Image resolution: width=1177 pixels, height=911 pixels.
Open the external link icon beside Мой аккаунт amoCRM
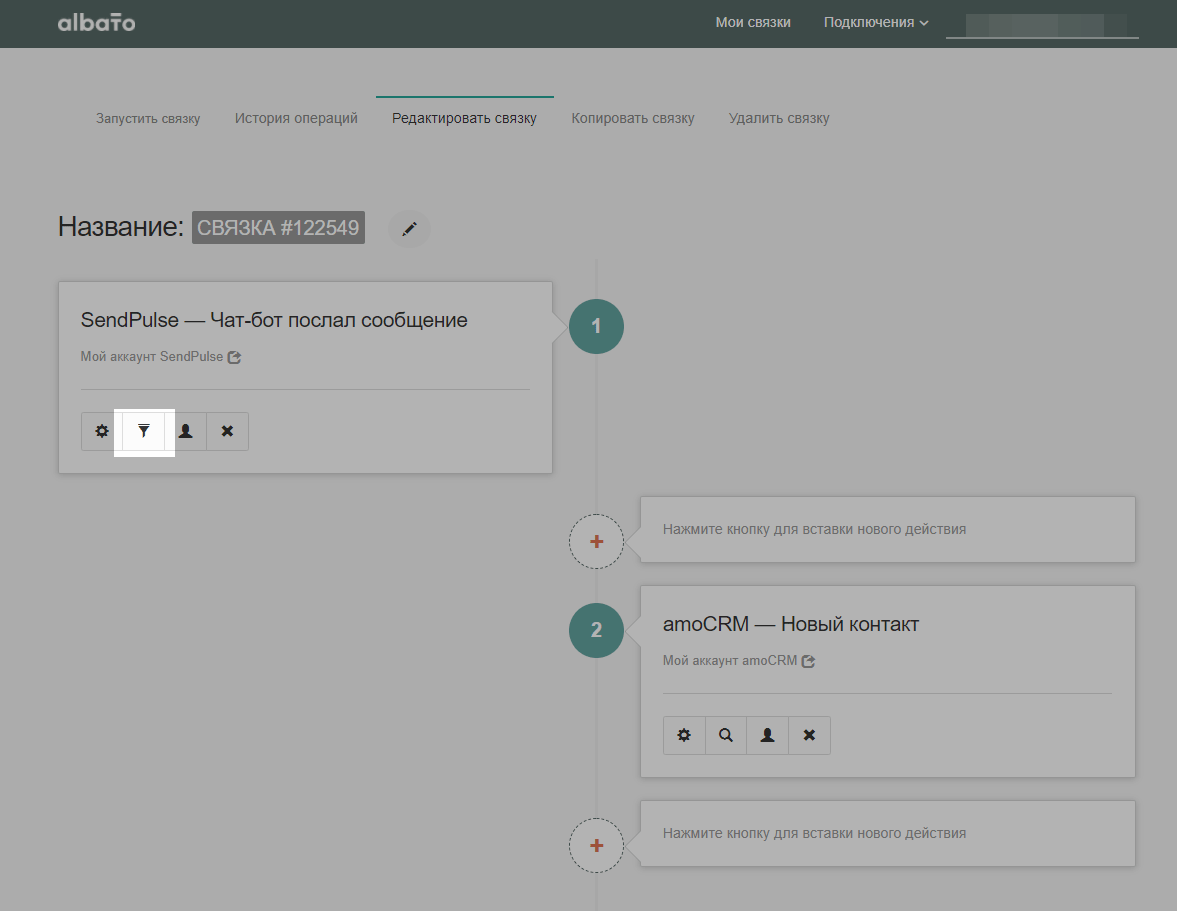808,661
